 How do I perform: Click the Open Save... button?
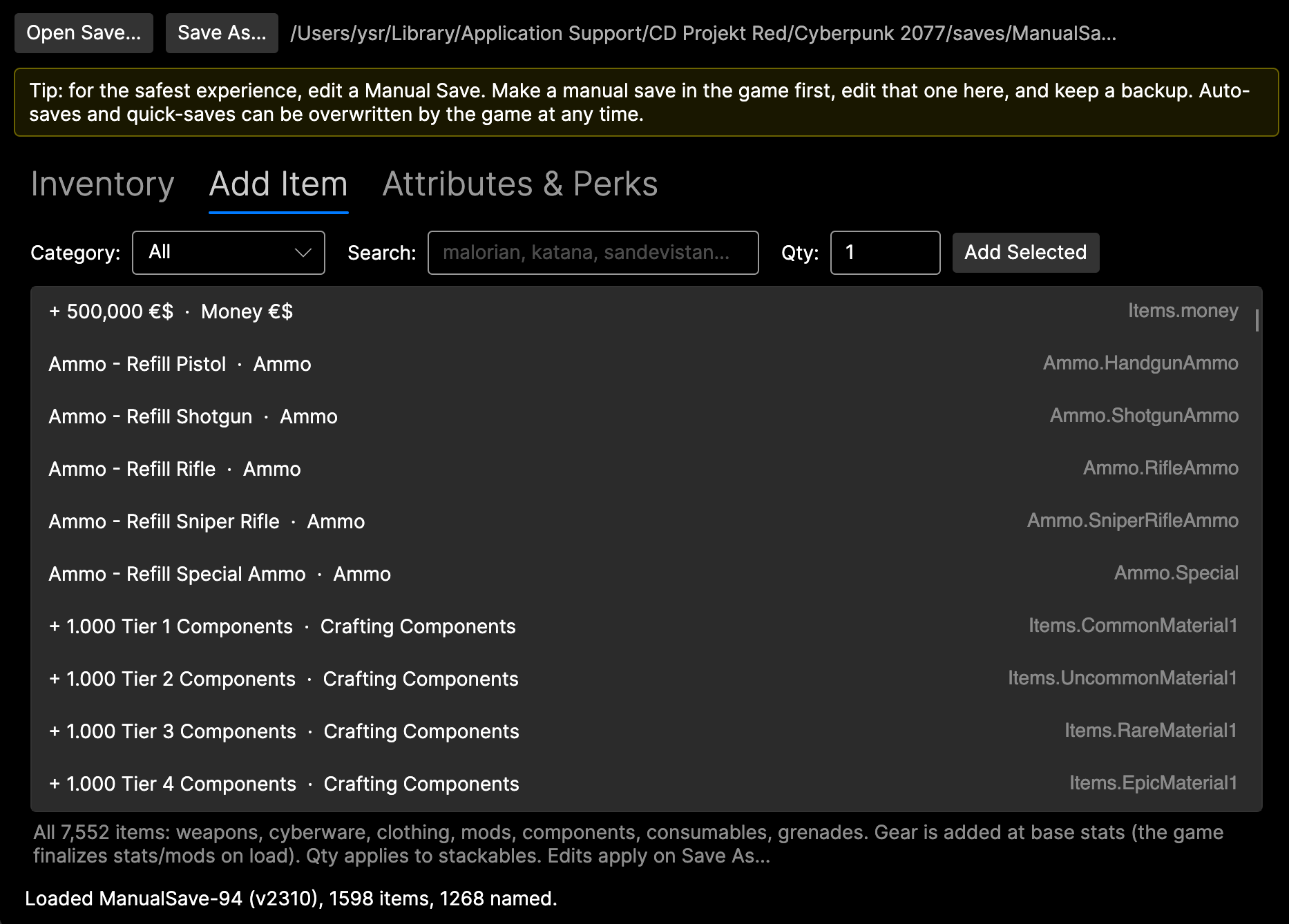point(84,33)
